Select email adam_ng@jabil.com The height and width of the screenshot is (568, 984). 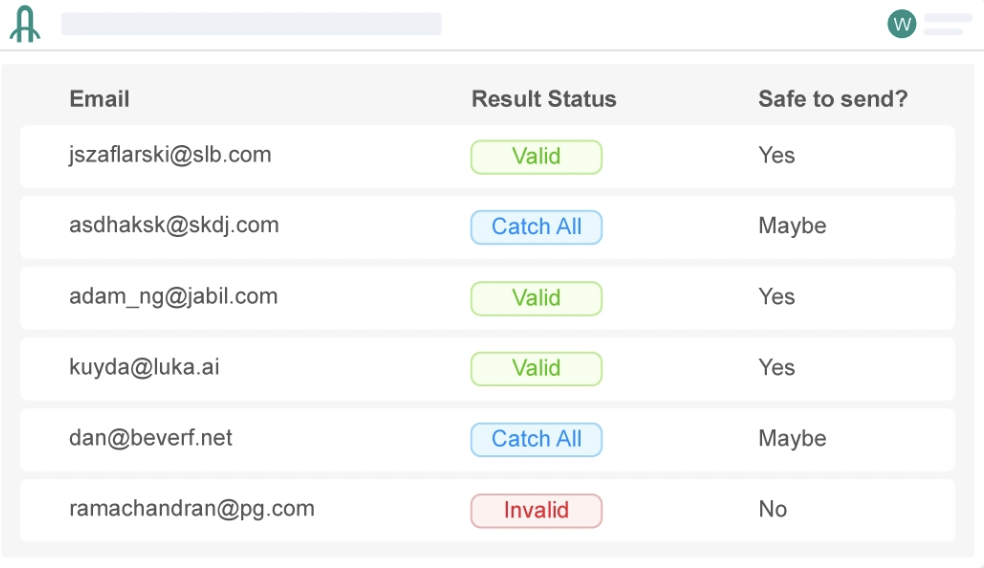coord(173,296)
